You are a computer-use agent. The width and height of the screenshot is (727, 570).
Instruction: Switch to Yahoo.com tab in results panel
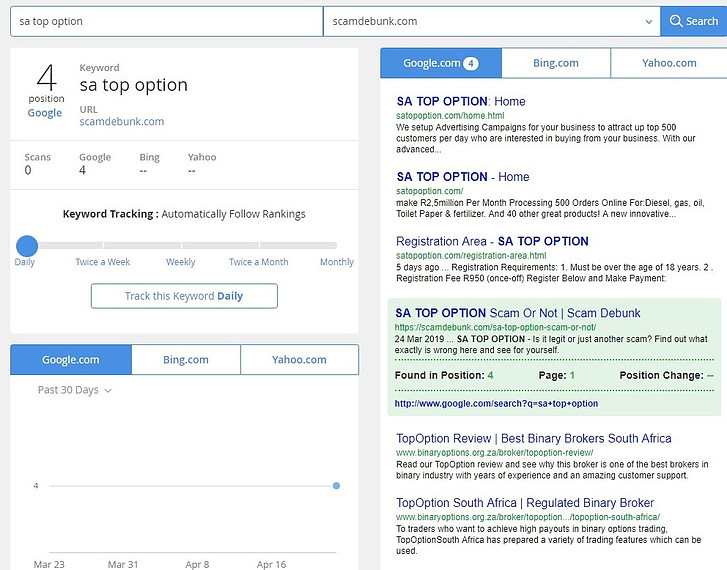tap(669, 63)
